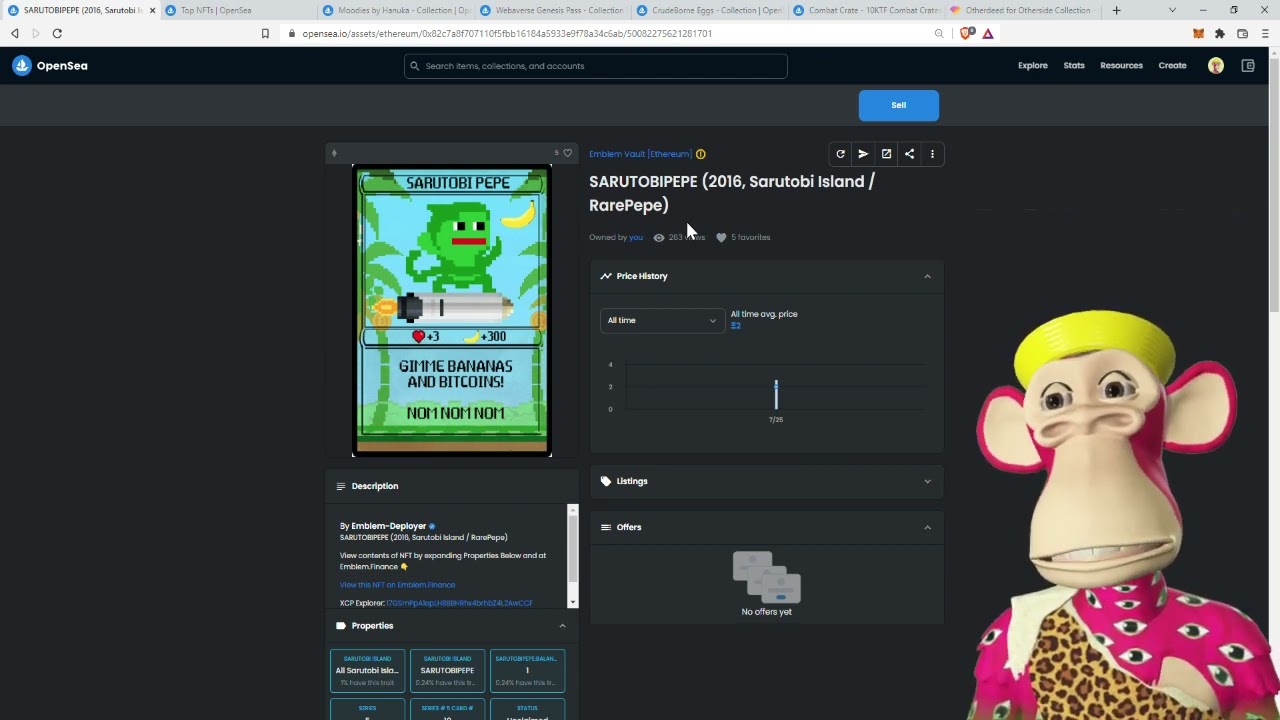
Task: Switch to the Moodies by Hanuka tab
Action: click(397, 10)
